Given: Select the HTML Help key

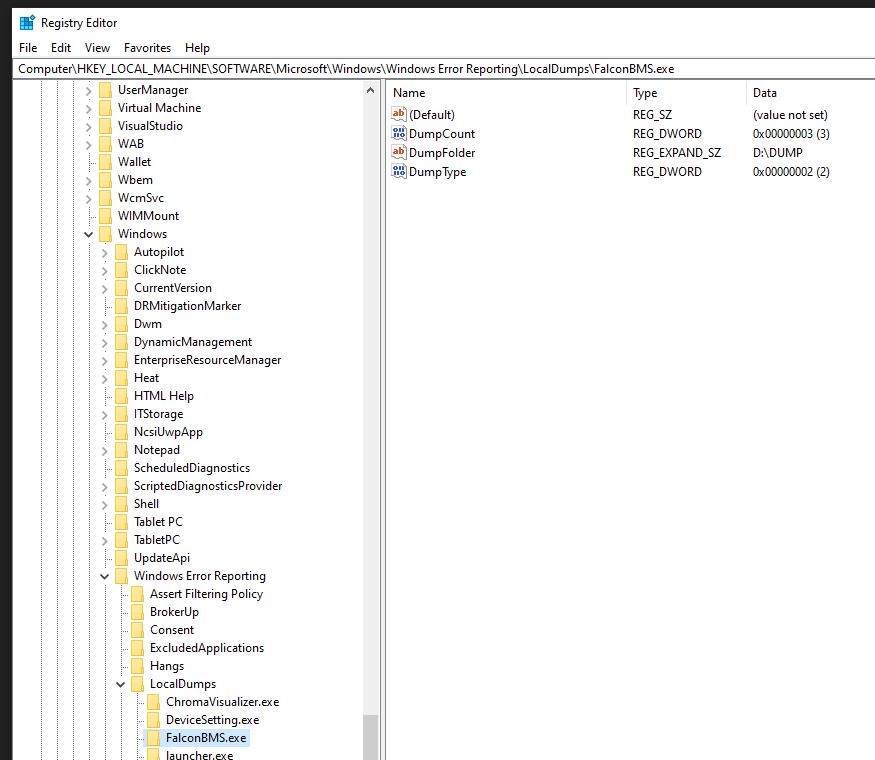Looking at the screenshot, I should pos(164,396).
